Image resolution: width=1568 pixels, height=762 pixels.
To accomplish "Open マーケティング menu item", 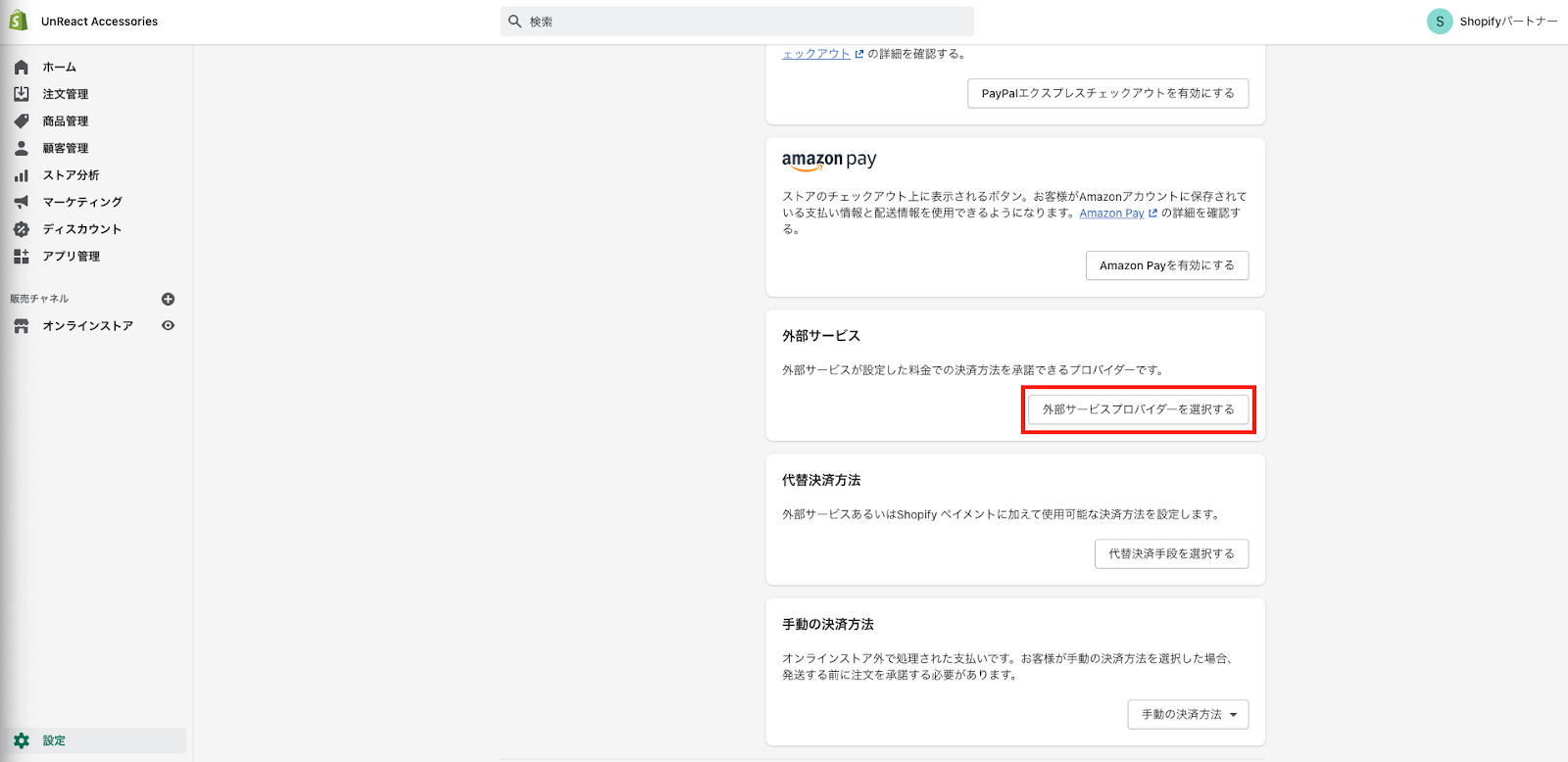I will click(82, 202).
